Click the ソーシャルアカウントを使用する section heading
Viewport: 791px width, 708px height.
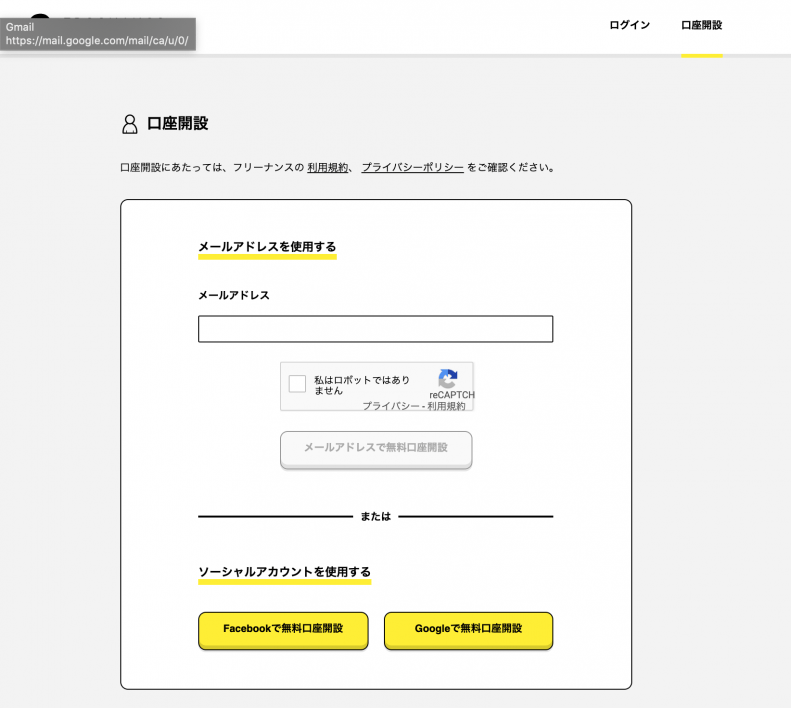pyautogui.click(x=284, y=572)
